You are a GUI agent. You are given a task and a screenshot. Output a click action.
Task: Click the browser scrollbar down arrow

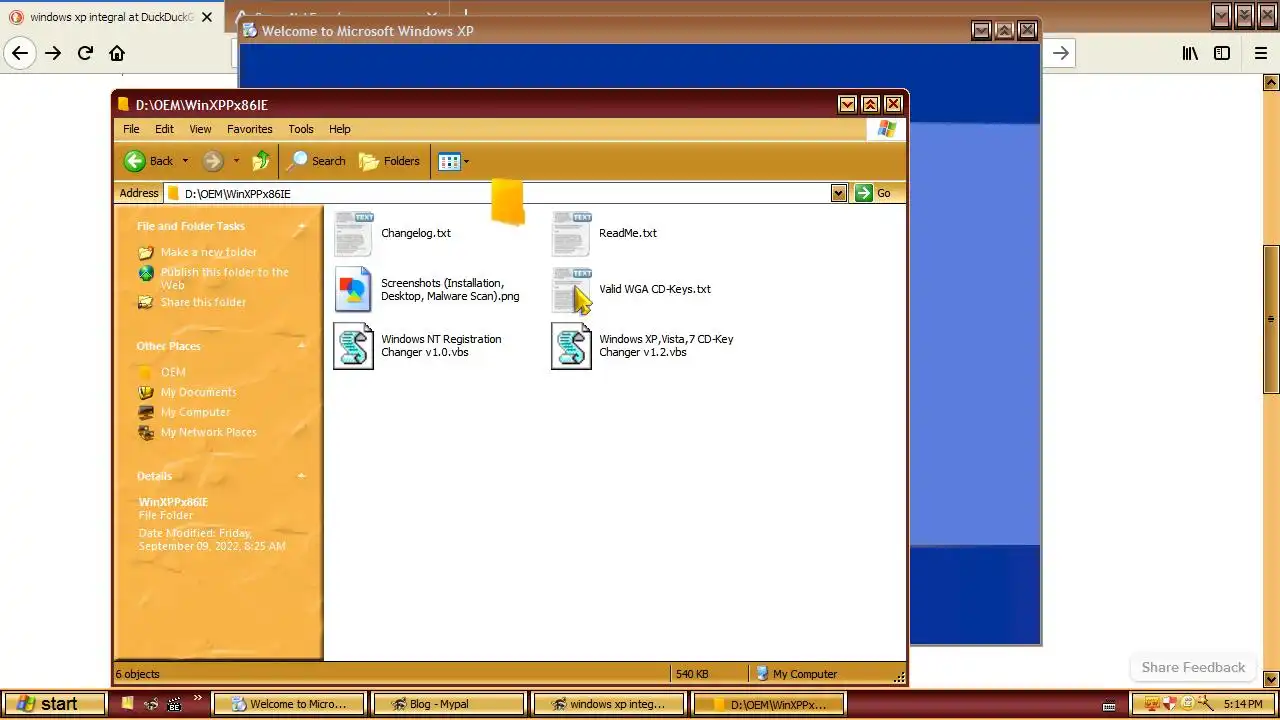pos(1271,679)
